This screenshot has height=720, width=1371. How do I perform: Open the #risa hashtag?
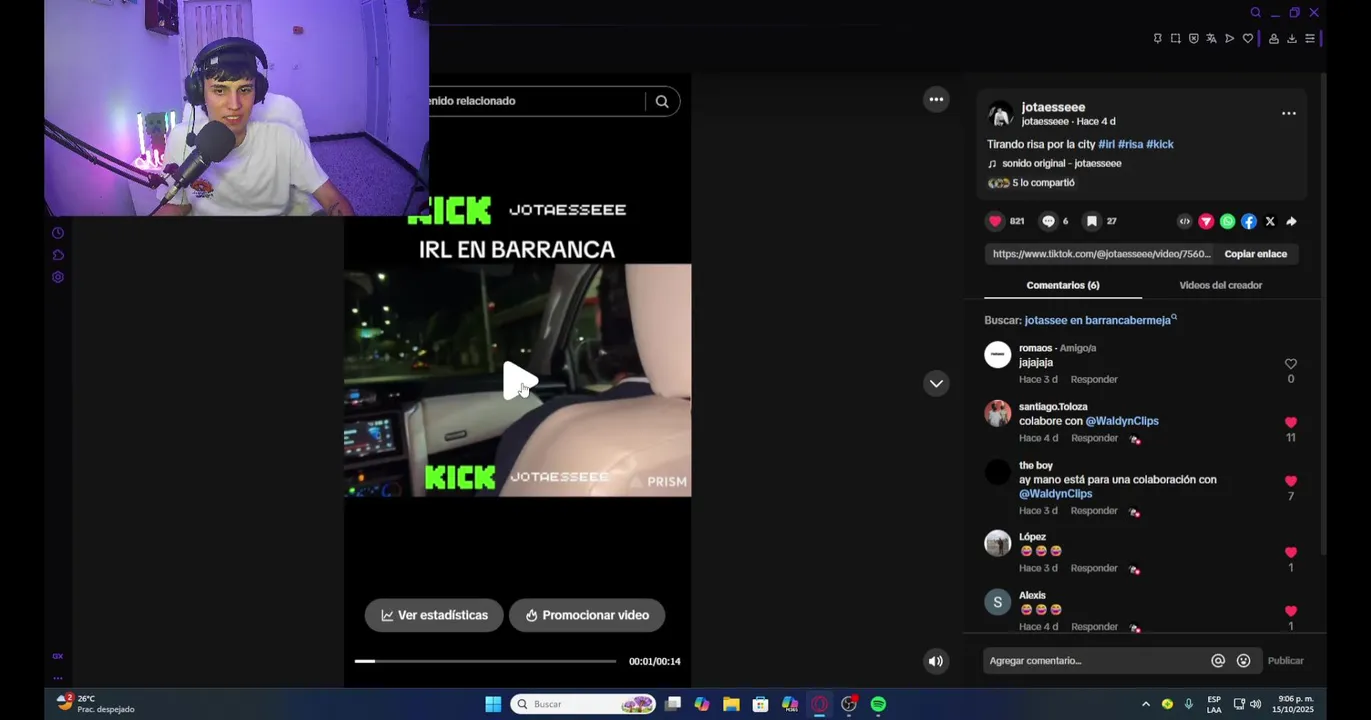(x=1130, y=144)
